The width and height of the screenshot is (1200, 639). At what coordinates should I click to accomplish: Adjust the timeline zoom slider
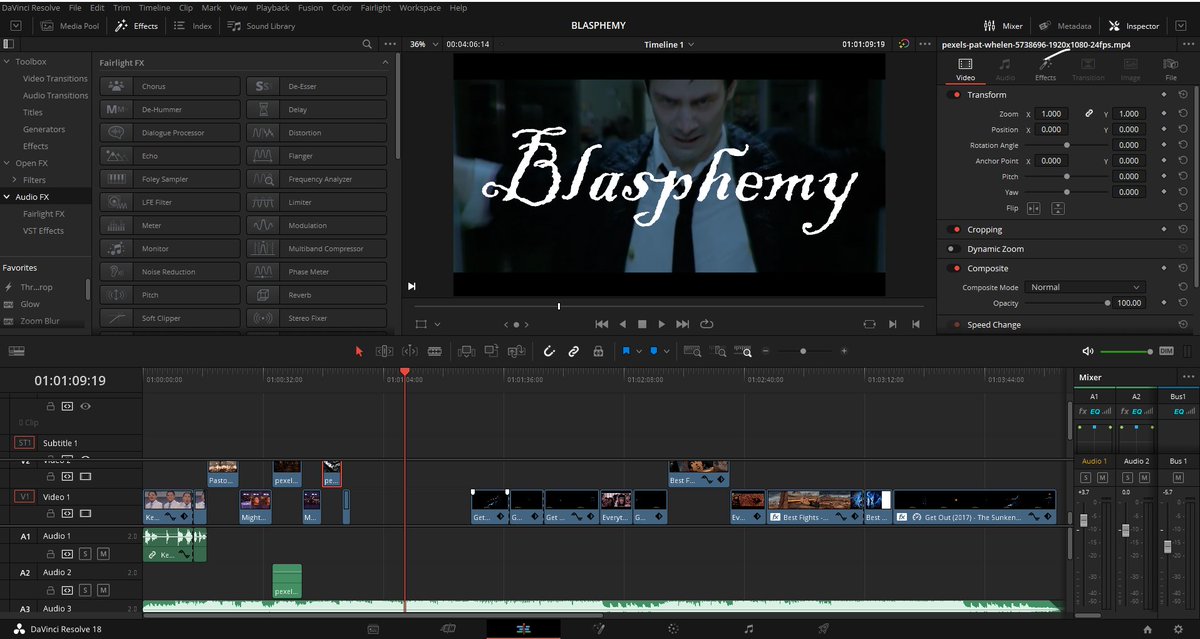pos(803,351)
